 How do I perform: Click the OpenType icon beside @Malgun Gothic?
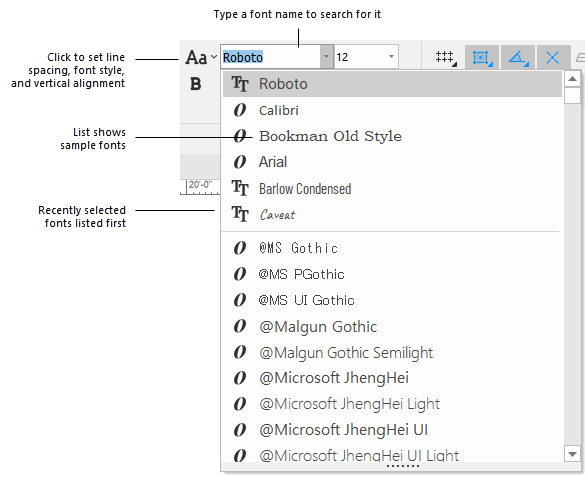pyautogui.click(x=240, y=326)
